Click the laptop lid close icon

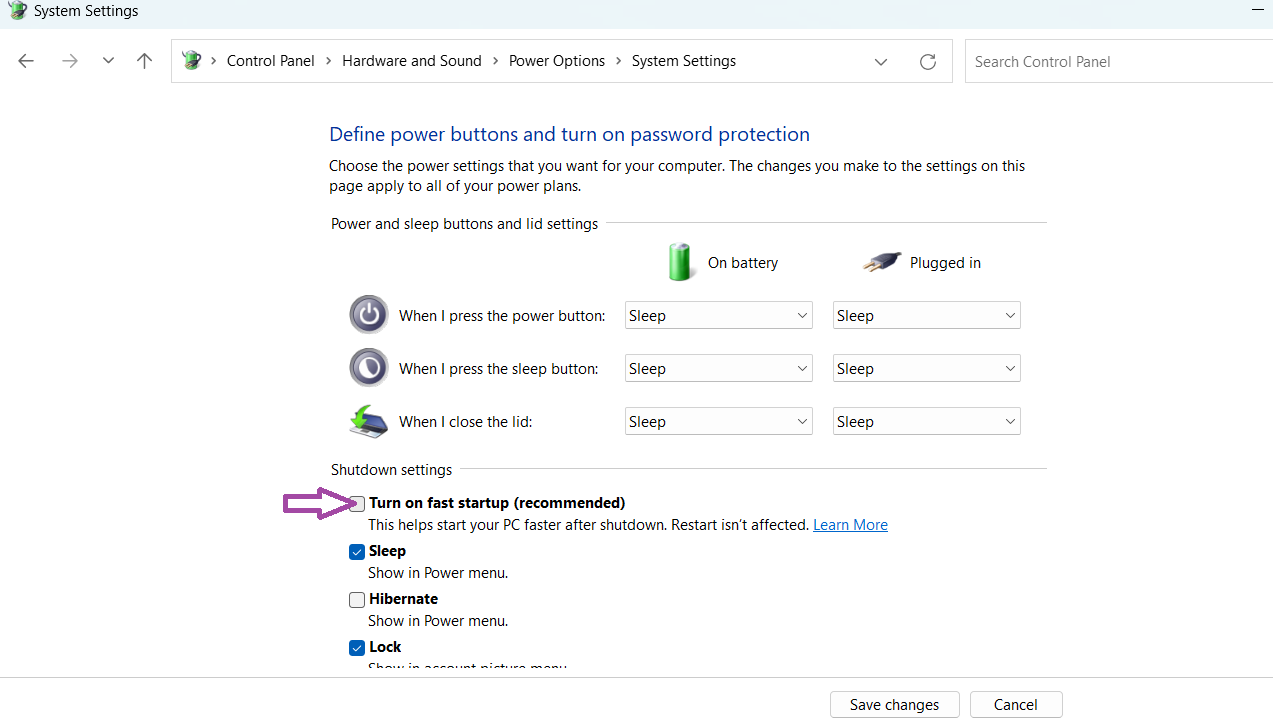tap(368, 421)
